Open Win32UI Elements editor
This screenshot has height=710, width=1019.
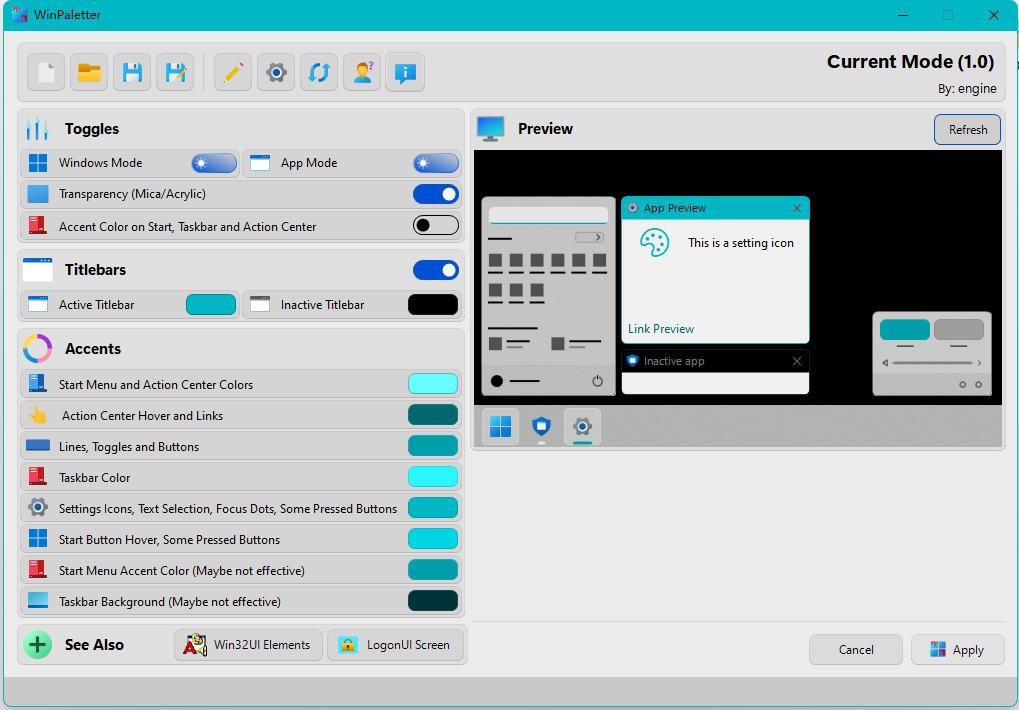tap(250, 645)
